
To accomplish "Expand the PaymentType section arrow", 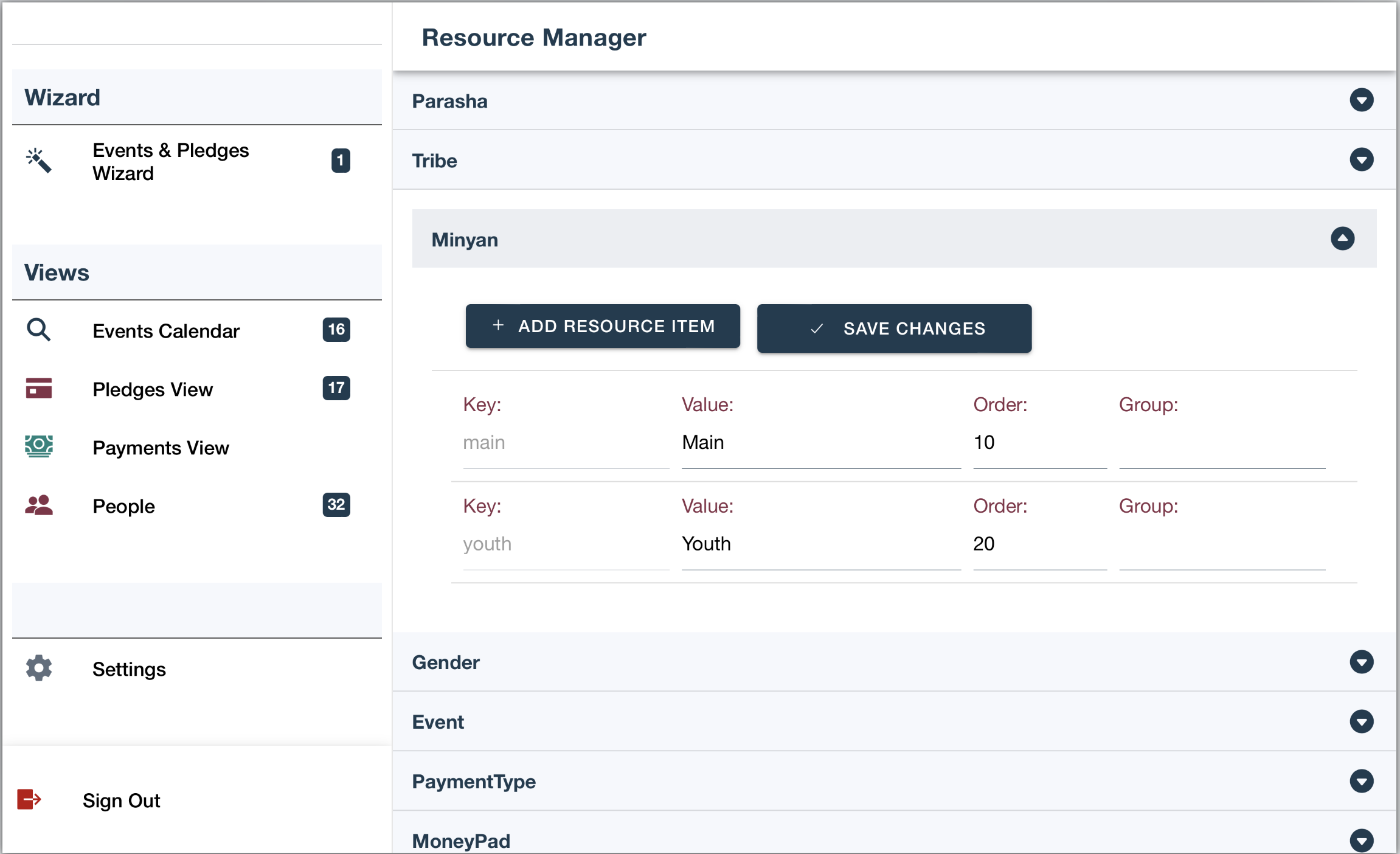I will pos(1362,781).
